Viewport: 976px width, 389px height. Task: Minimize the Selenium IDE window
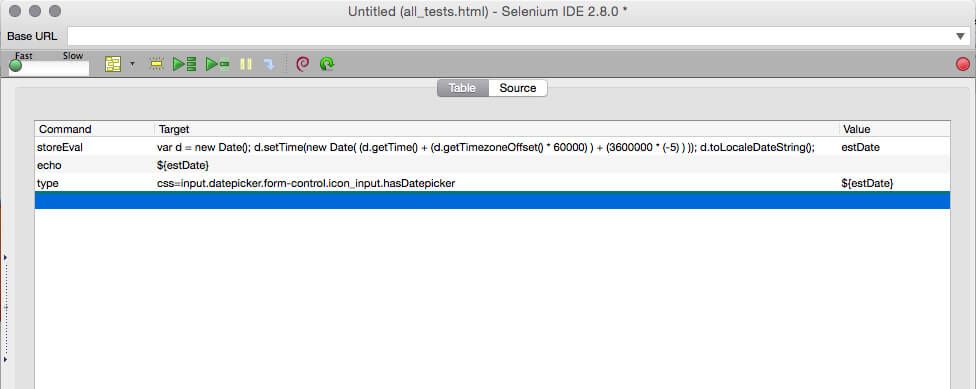coord(35,11)
